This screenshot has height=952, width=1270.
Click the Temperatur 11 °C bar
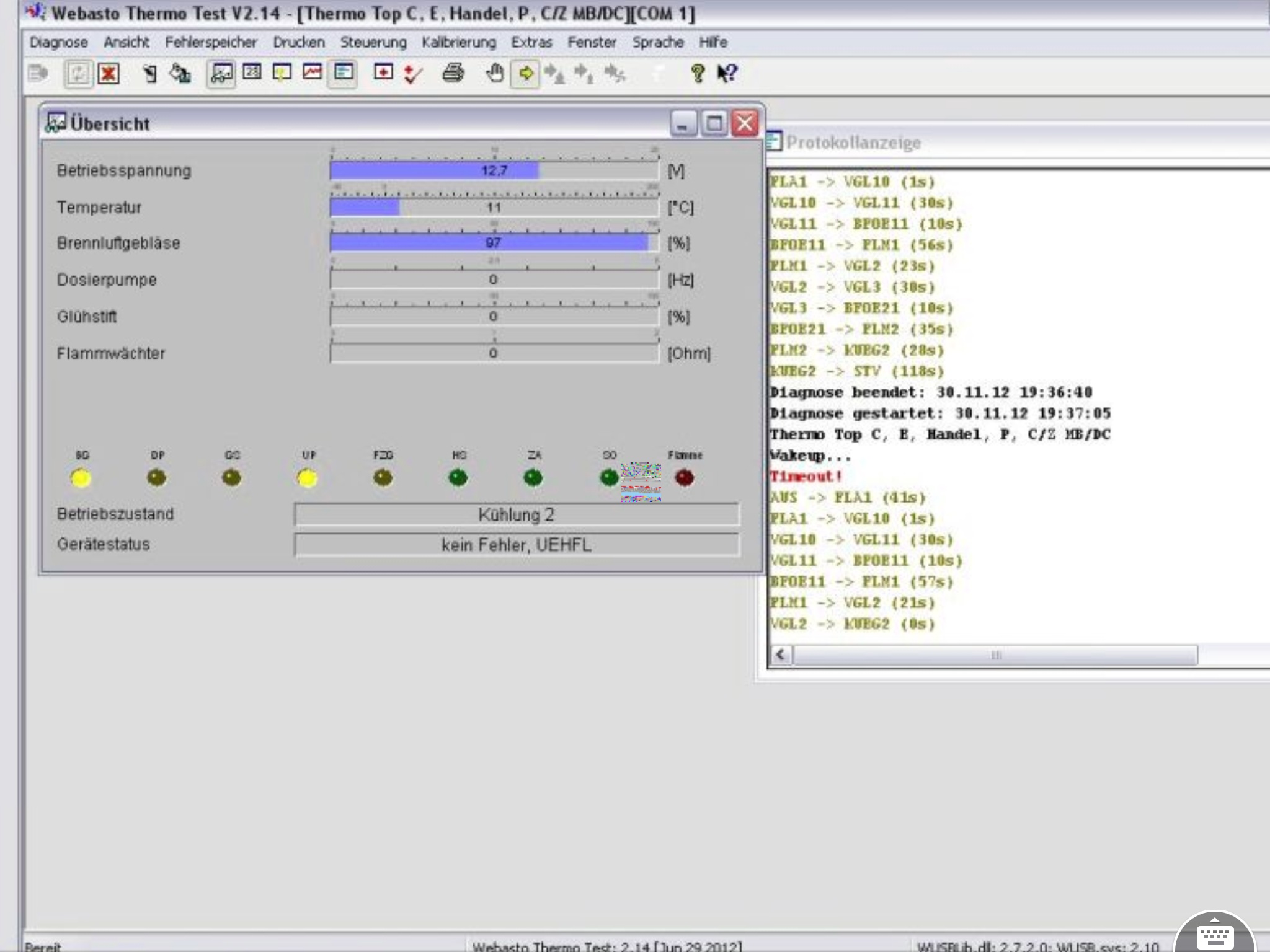494,207
